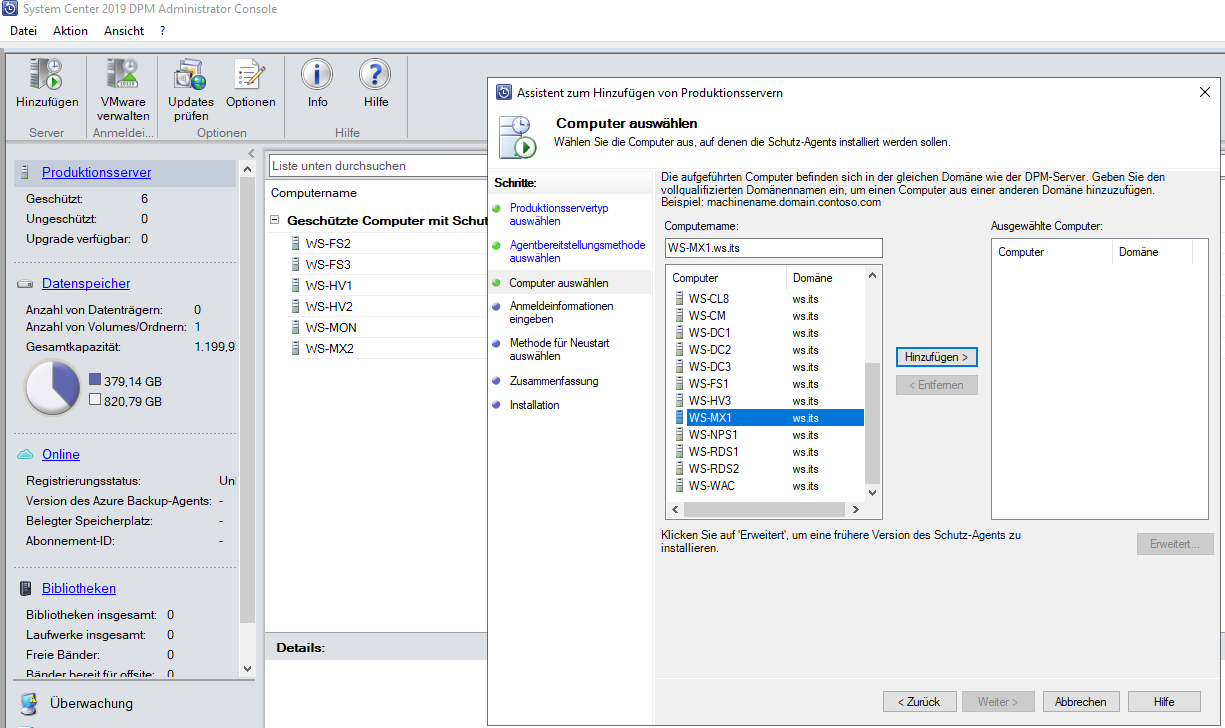This screenshot has width=1225, height=728.
Task: Click left pane scroll down arrow
Action: [x=248, y=667]
